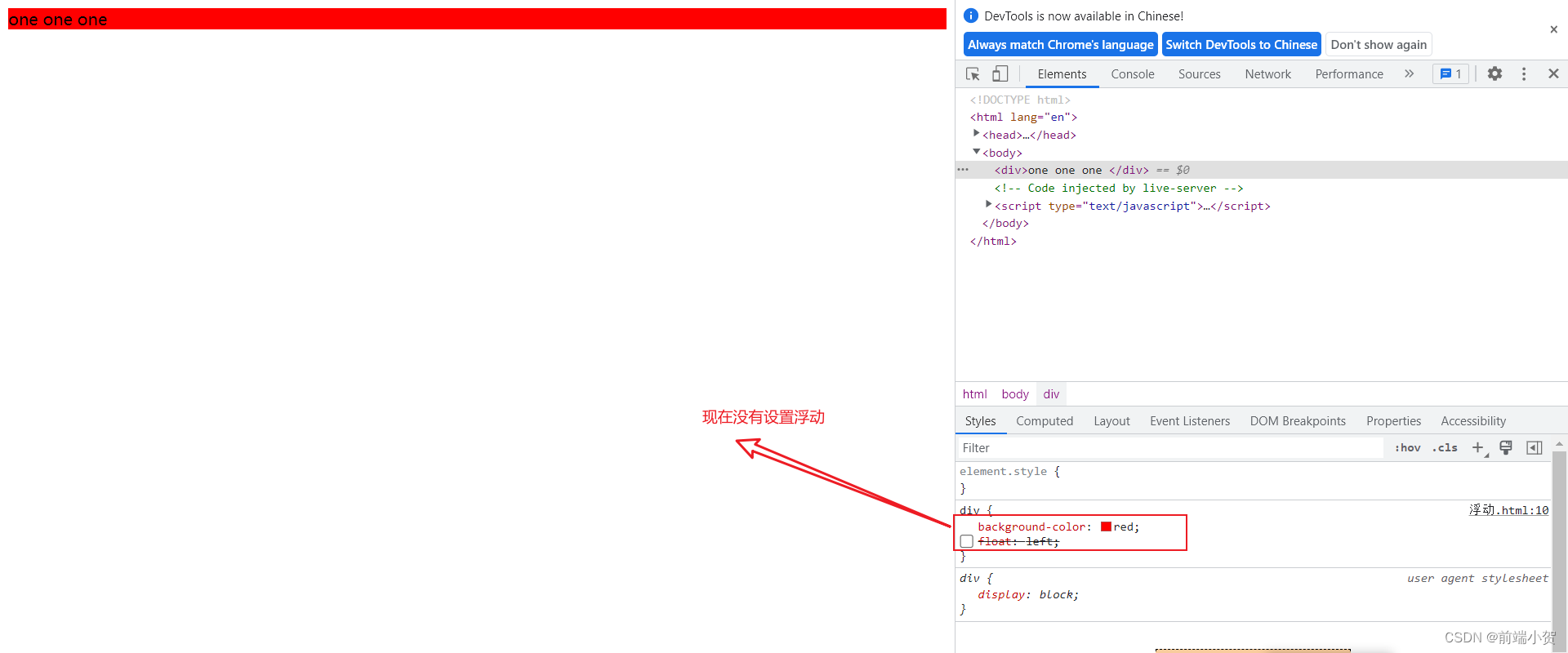Screen dimensions: 1568x653
Task: Add new style rule plus icon
Action: 1479,447
